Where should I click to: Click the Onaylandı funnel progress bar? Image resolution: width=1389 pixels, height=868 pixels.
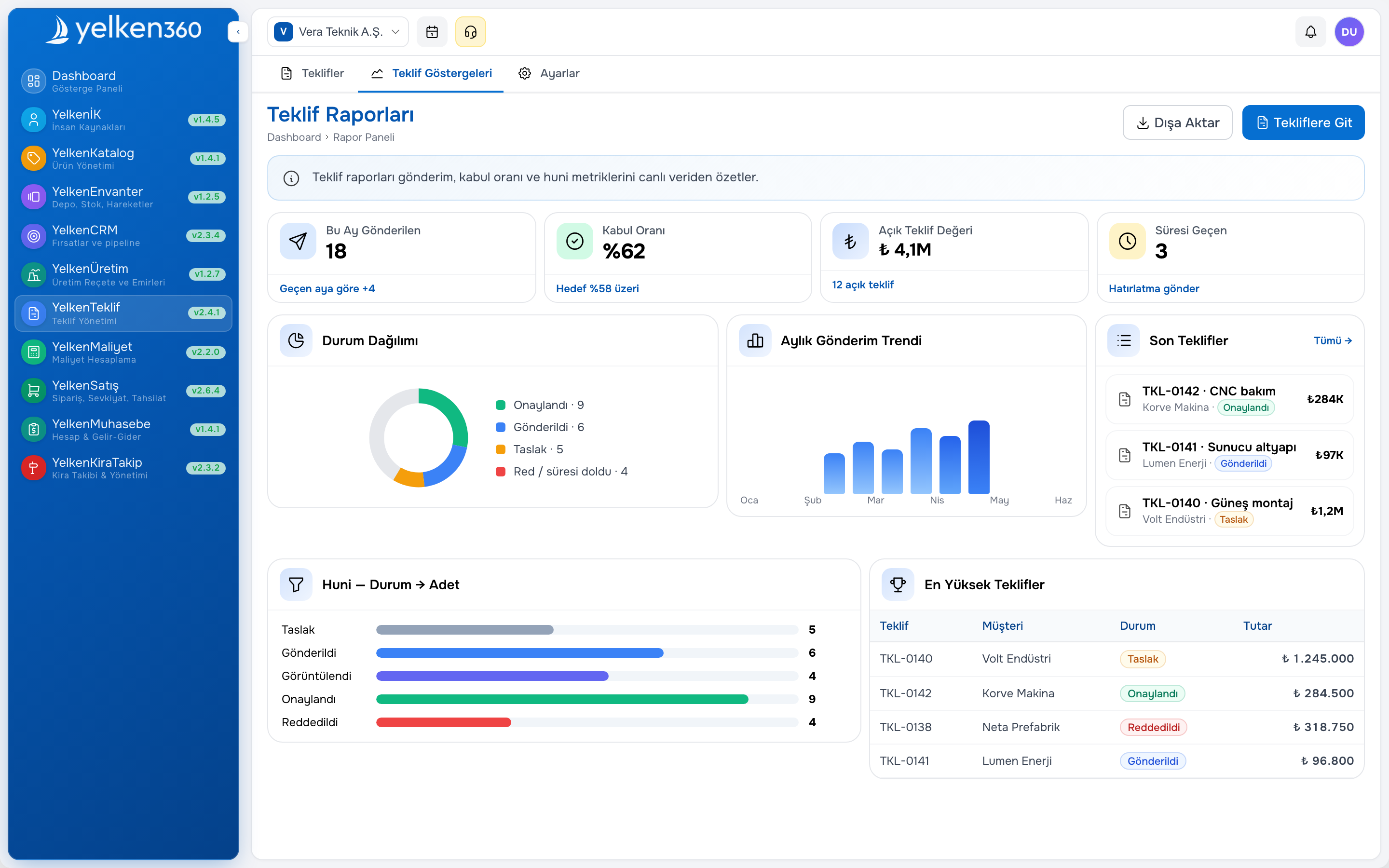click(x=586, y=699)
